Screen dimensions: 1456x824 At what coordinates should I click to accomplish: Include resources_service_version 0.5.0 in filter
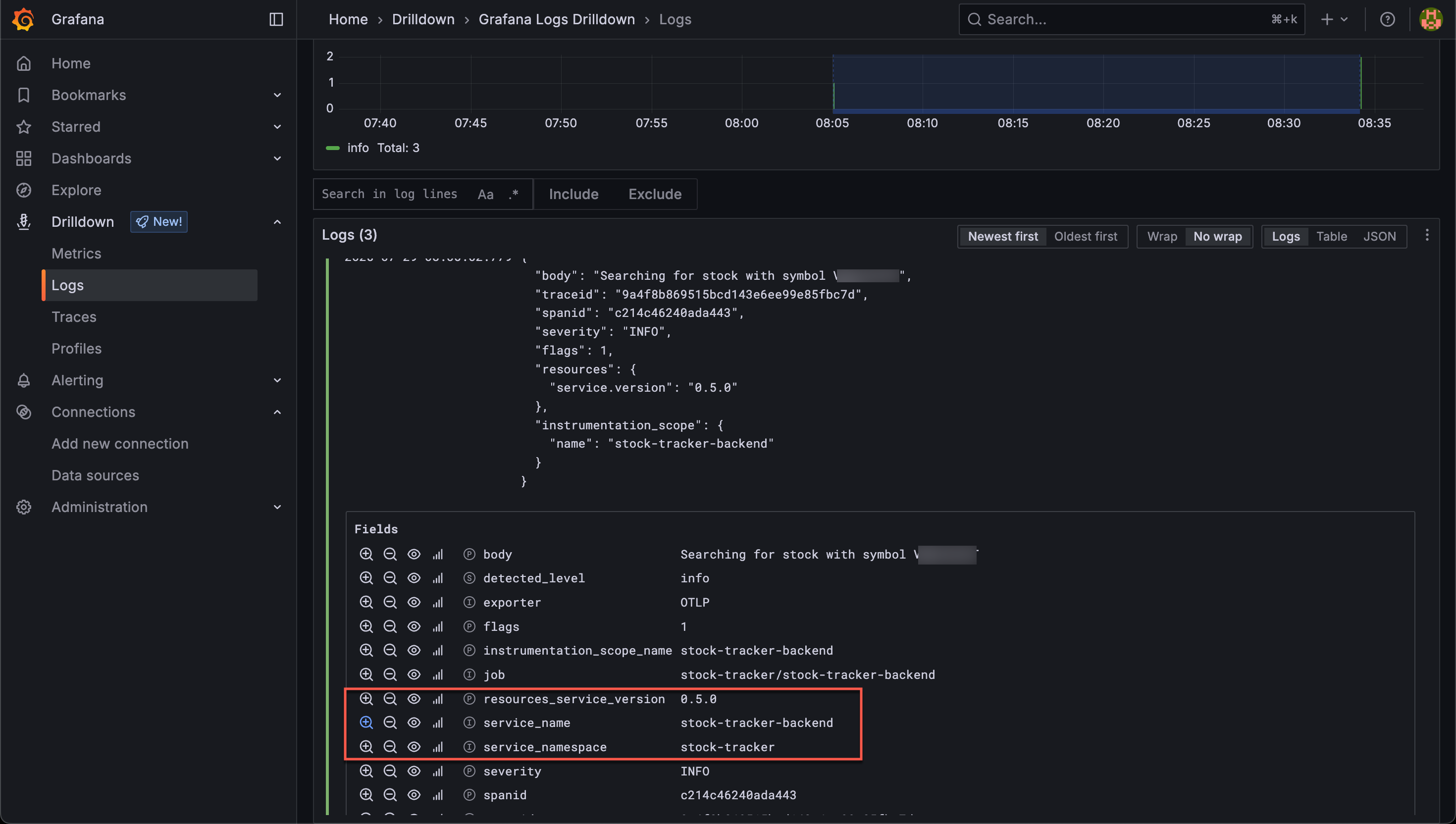click(x=366, y=699)
